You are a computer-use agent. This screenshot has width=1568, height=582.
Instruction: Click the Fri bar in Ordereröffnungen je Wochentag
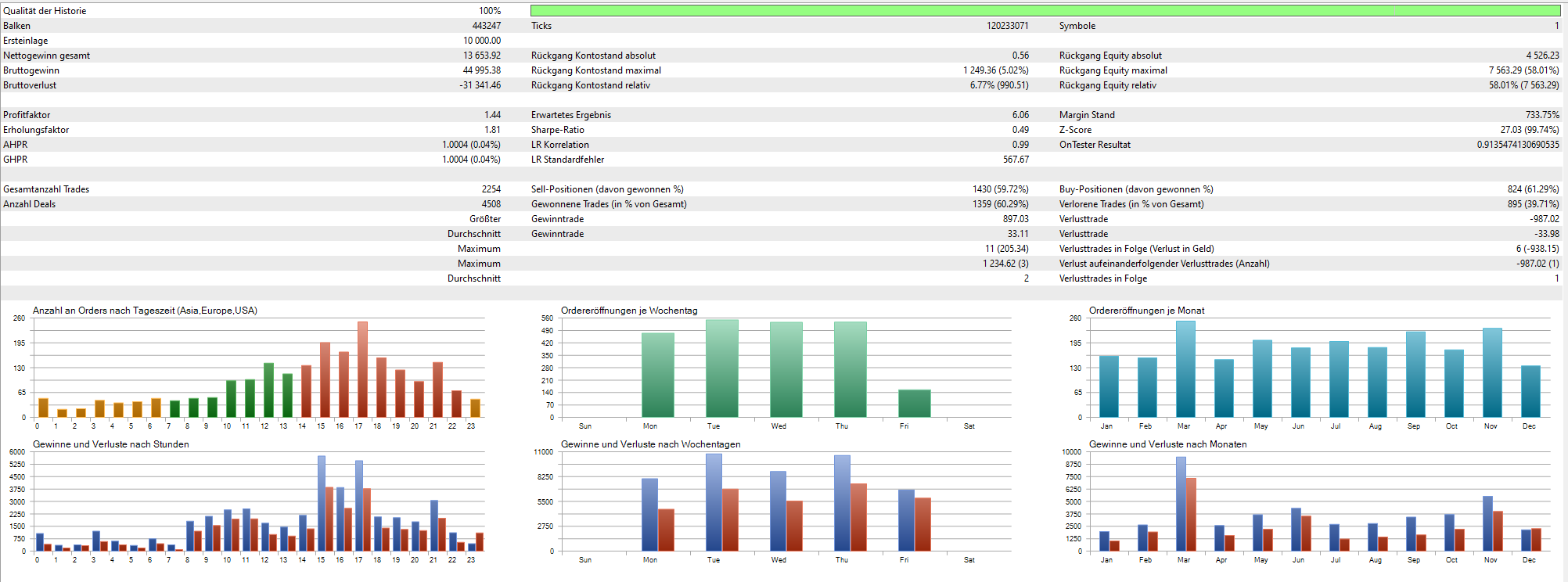(x=915, y=404)
